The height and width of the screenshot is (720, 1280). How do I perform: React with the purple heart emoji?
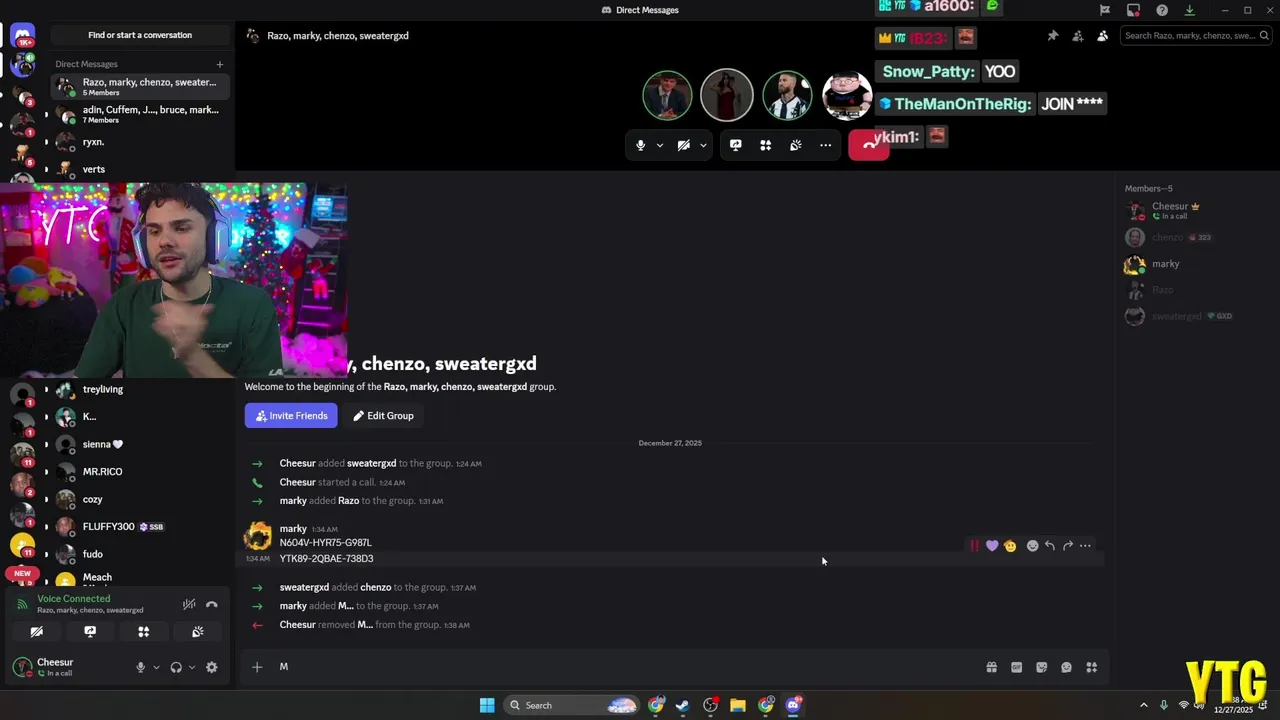pos(992,546)
